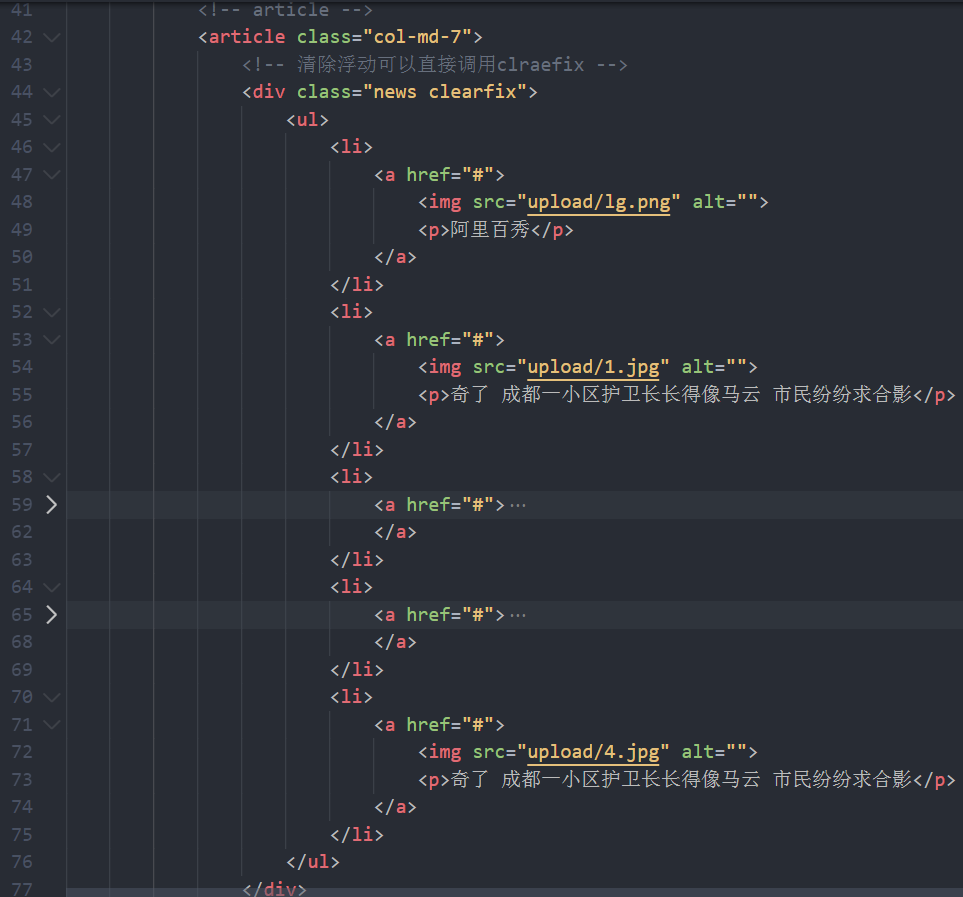
Task: Collapse the ul fold arrow on line 45
Action: click(x=52, y=120)
